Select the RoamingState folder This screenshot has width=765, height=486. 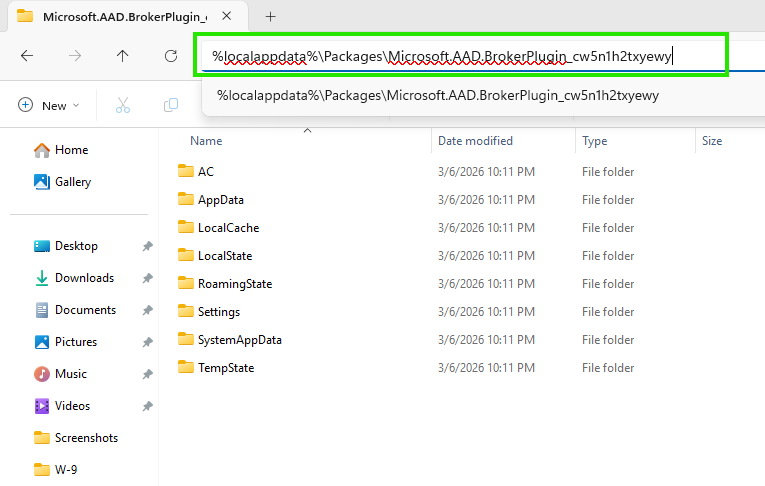[x=235, y=284]
